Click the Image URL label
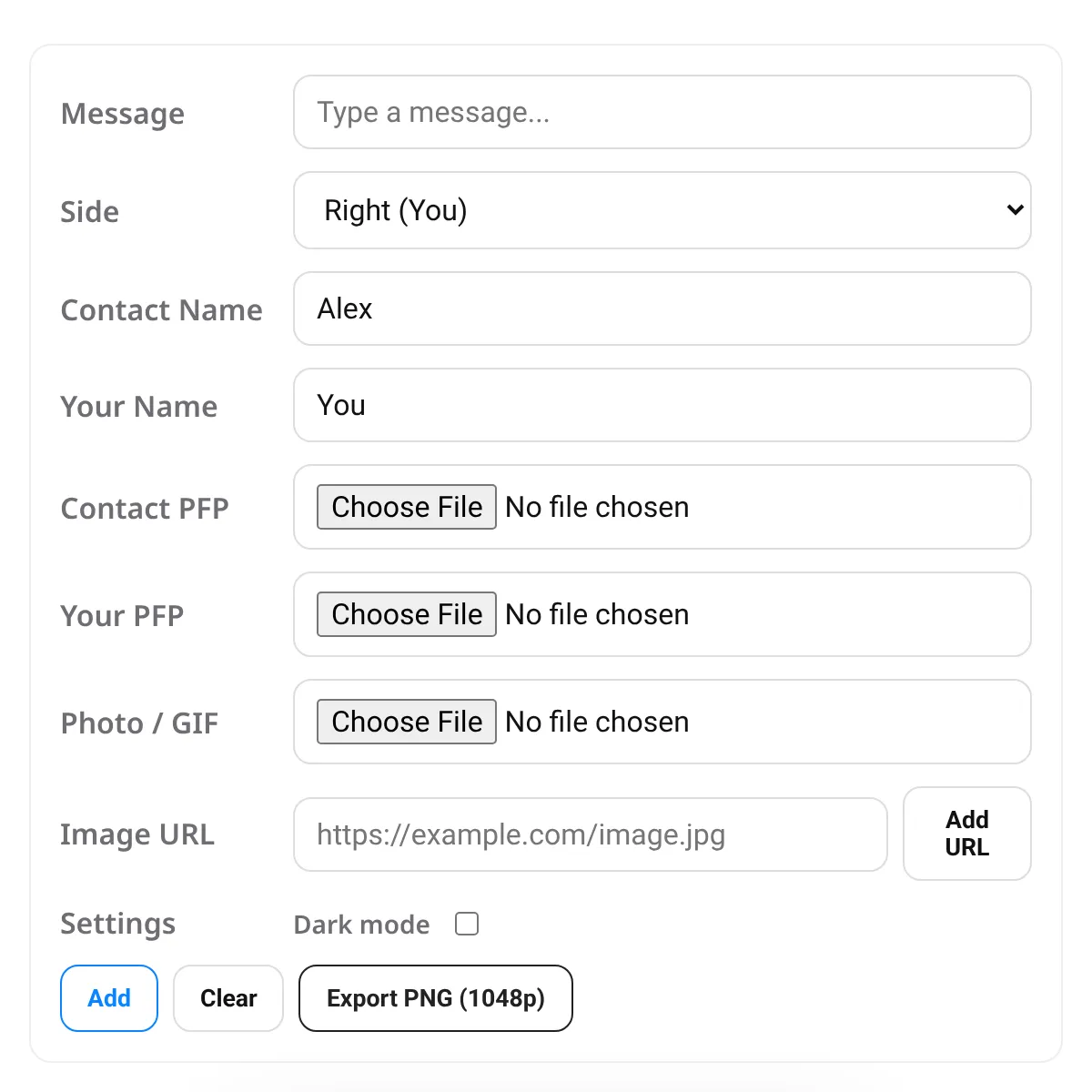 coord(137,834)
